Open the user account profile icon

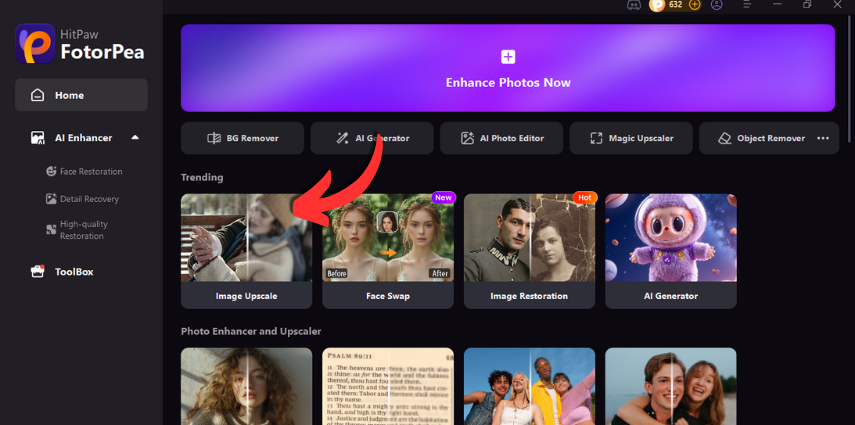(x=716, y=4)
